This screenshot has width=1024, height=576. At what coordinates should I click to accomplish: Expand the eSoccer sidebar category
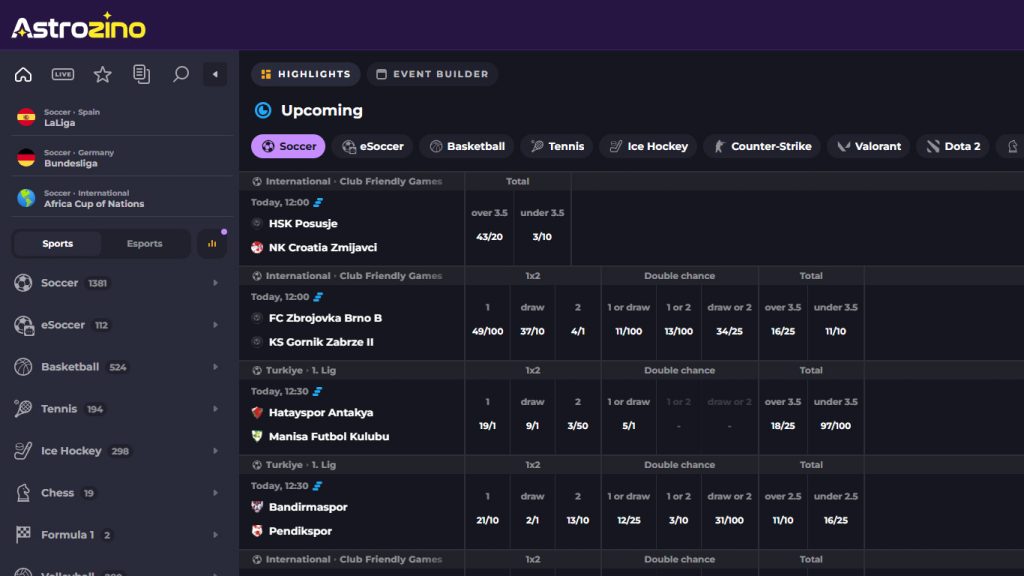tap(216, 325)
